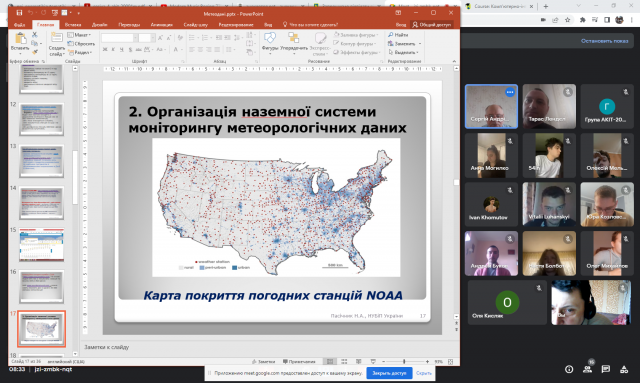Open Chrome tab search chevron
The width and height of the screenshot is (640, 383).
(578, 6)
